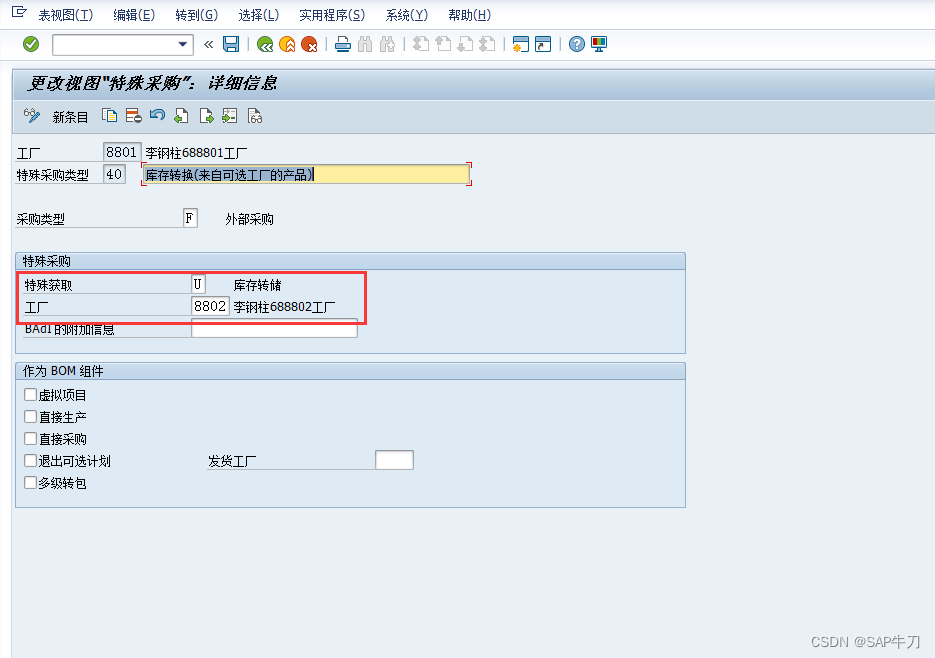Click the BAdI 的附加信息 input field
Screen dimensions: 935x658
[x=274, y=329]
